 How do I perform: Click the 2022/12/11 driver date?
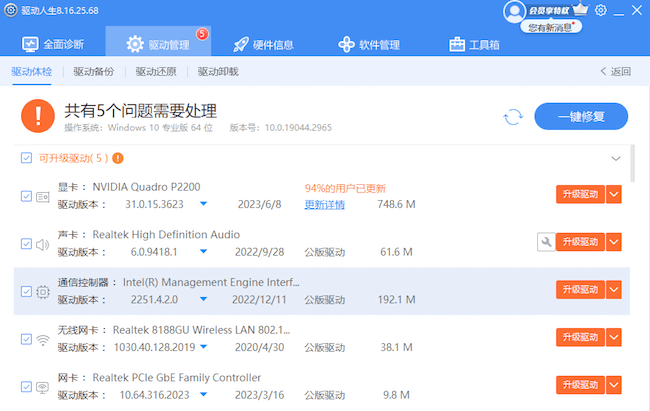click(259, 299)
